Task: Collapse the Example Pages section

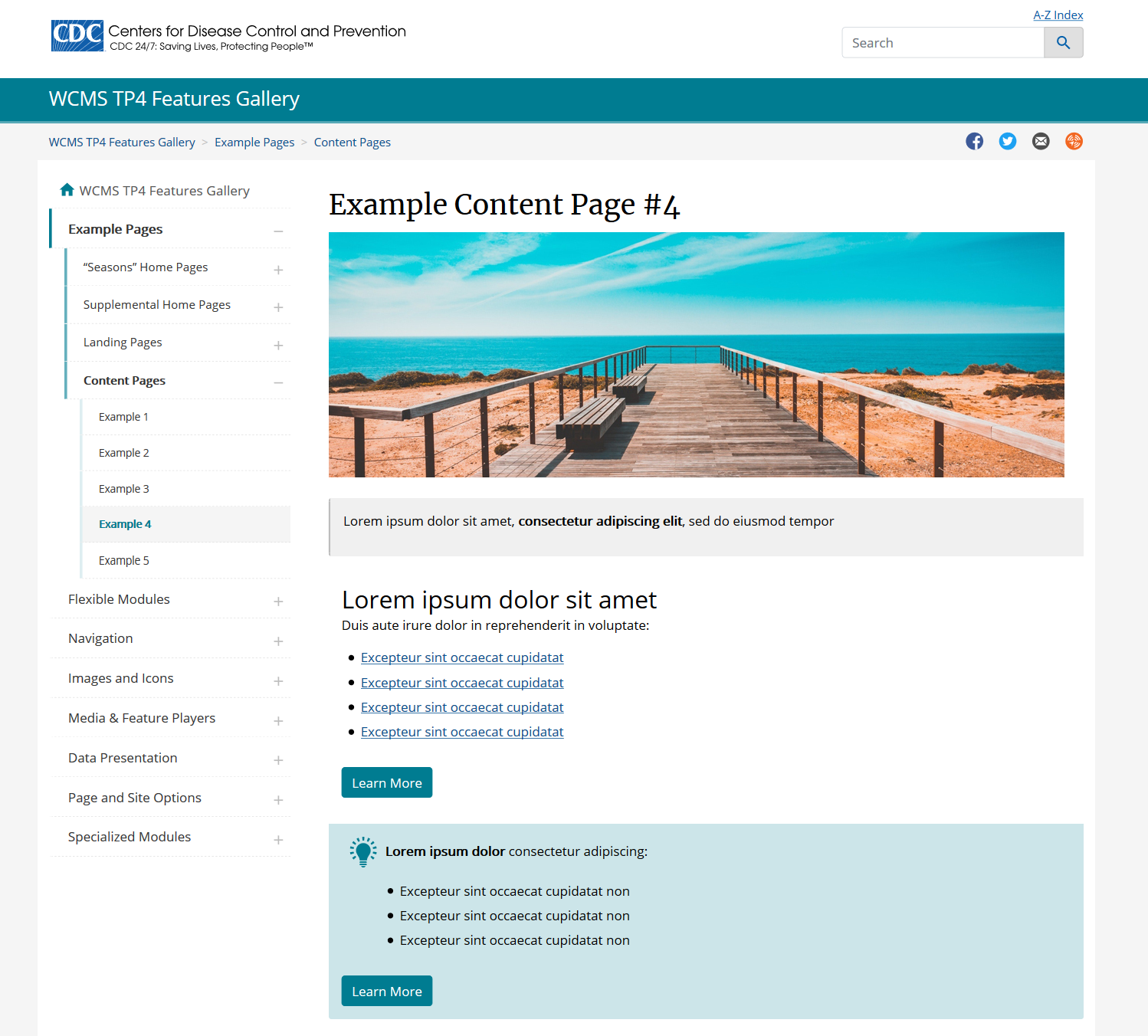Action: pos(278,231)
